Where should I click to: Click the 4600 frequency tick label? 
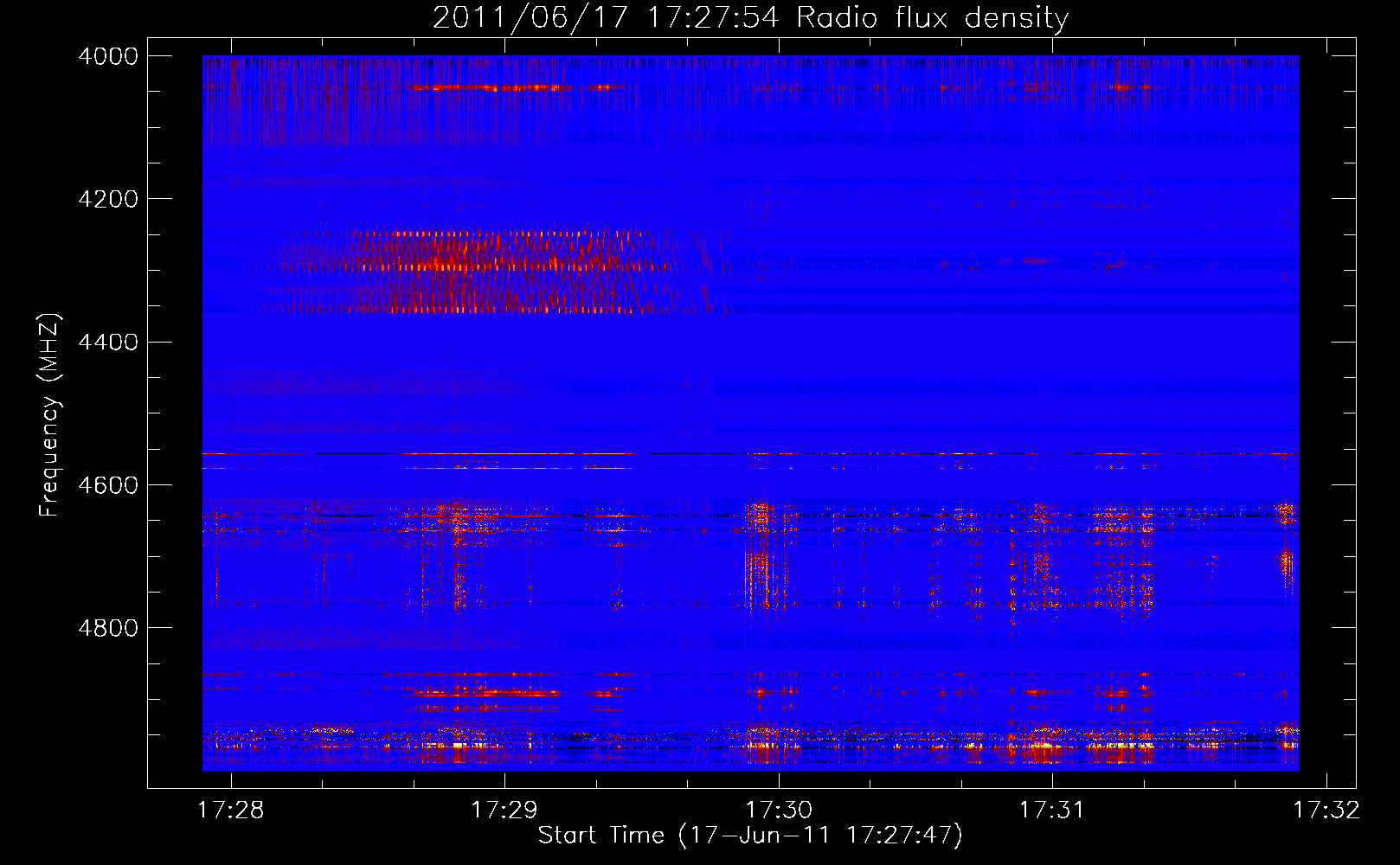coord(108,485)
